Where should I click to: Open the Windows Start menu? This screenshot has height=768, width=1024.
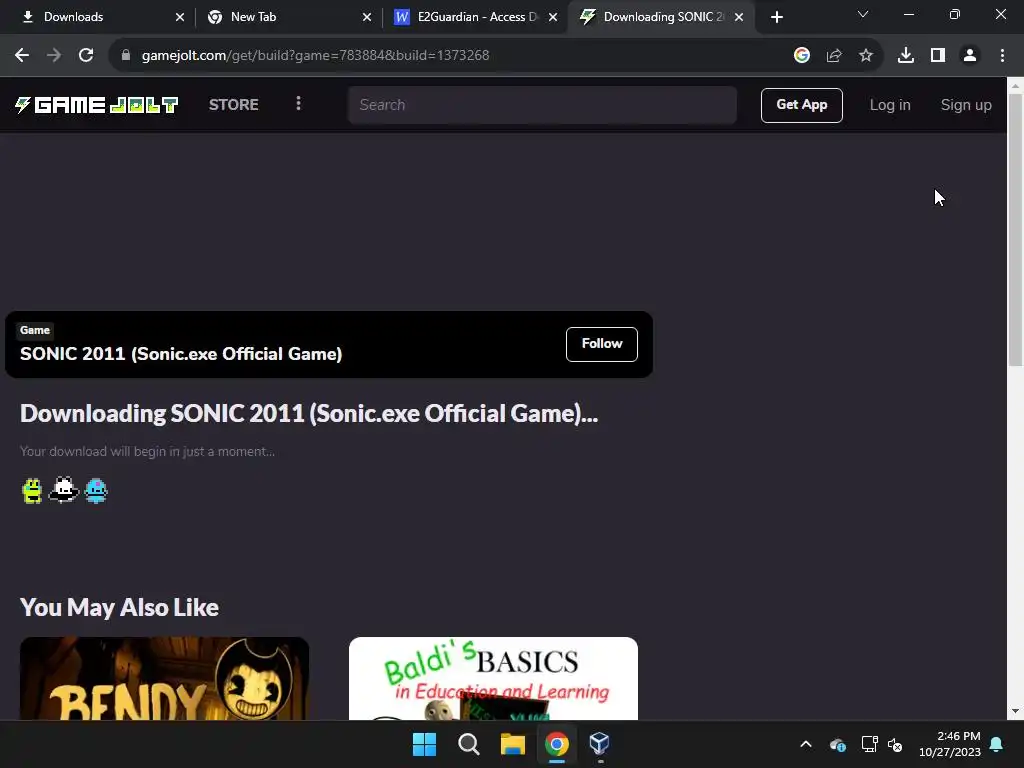[x=424, y=744]
